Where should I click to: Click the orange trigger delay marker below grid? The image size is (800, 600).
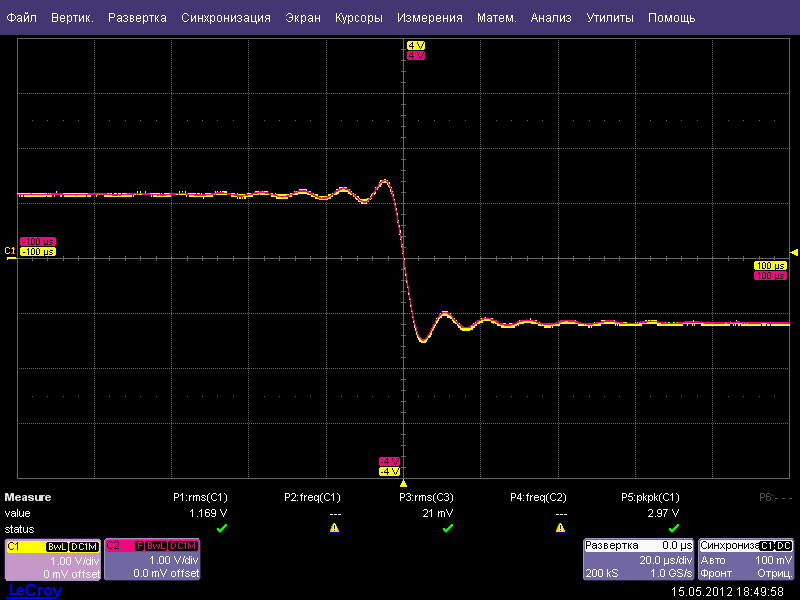click(x=403, y=483)
